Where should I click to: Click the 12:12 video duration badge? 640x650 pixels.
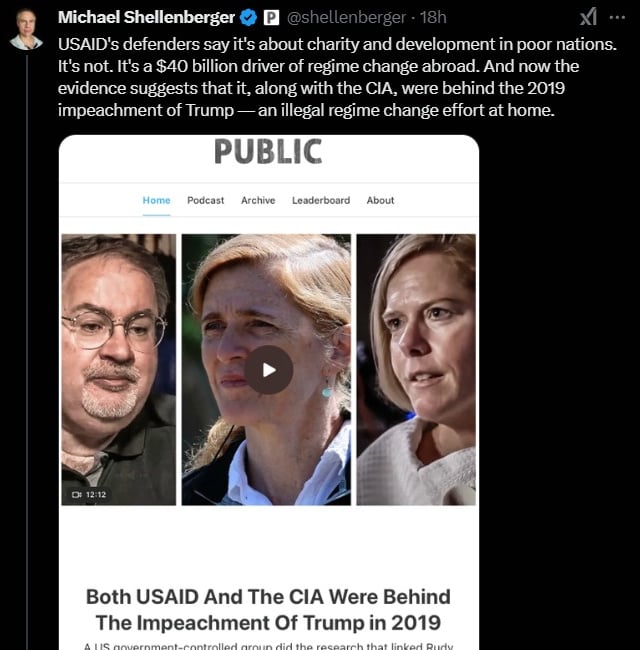[89, 495]
